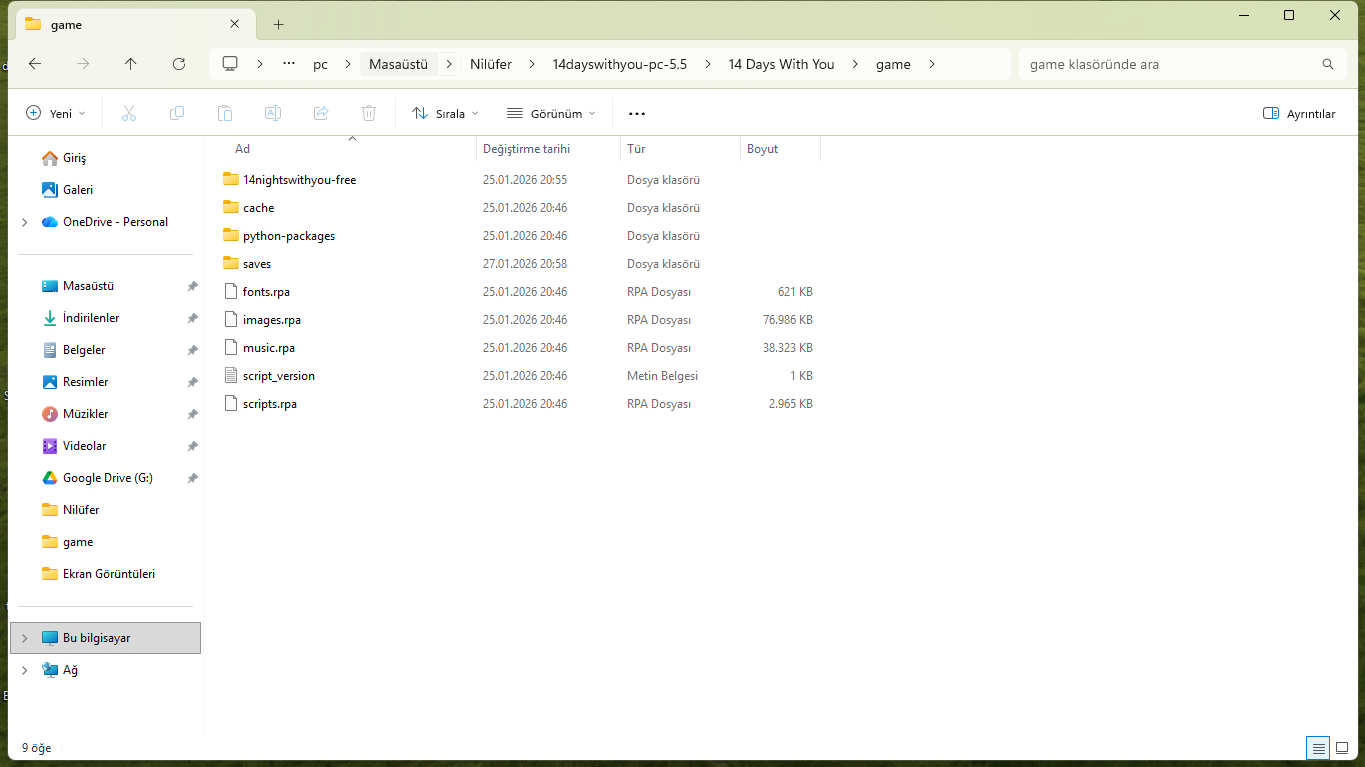Screen dimensions: 1365x767
Task: Refresh the game folder view
Action: (x=179, y=64)
